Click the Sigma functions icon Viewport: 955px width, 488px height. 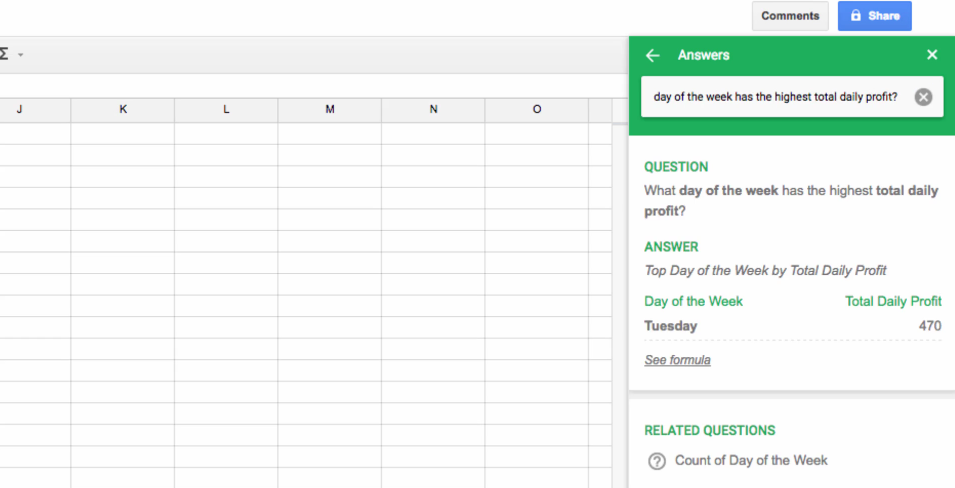click(4, 54)
